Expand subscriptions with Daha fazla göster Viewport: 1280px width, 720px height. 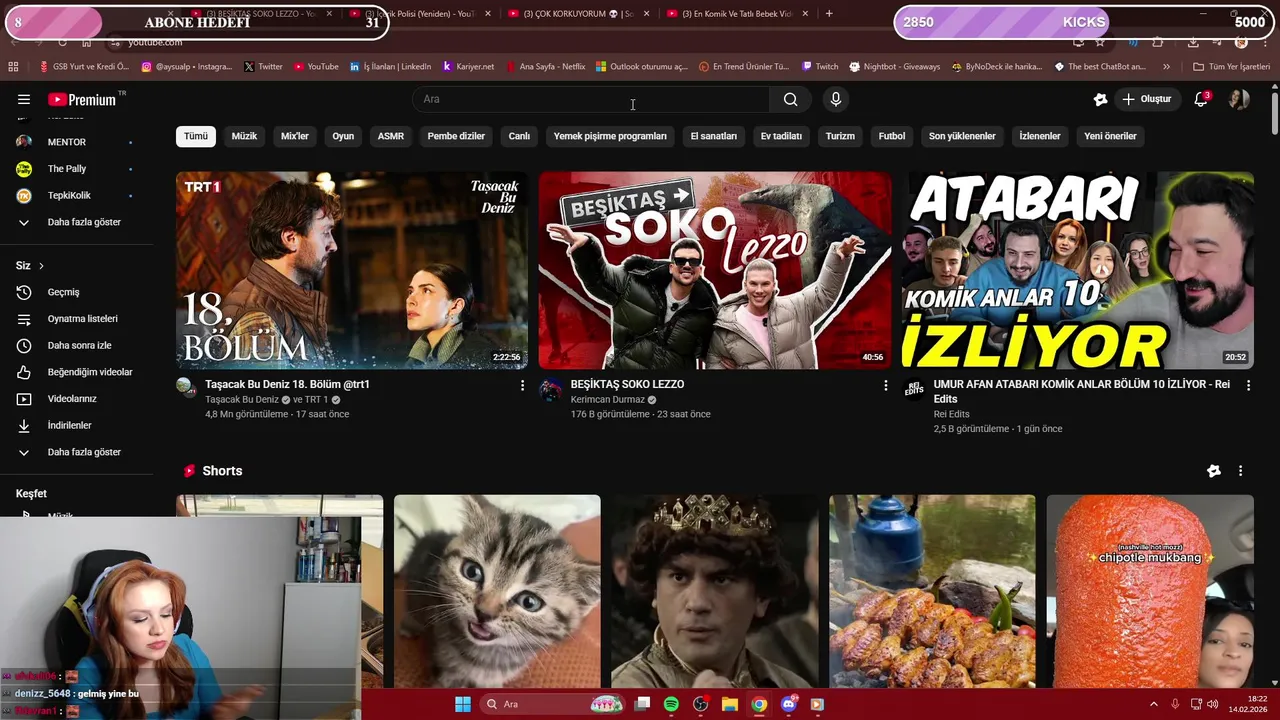coord(76,222)
